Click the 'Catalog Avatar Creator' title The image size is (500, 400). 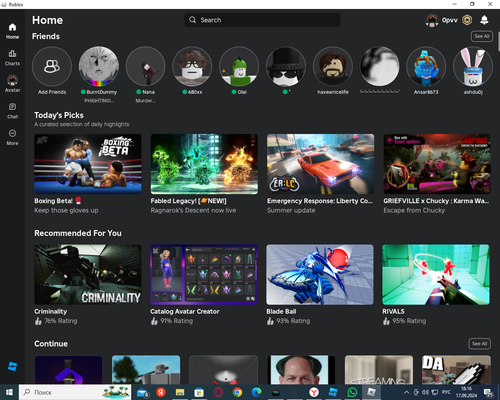(x=185, y=311)
